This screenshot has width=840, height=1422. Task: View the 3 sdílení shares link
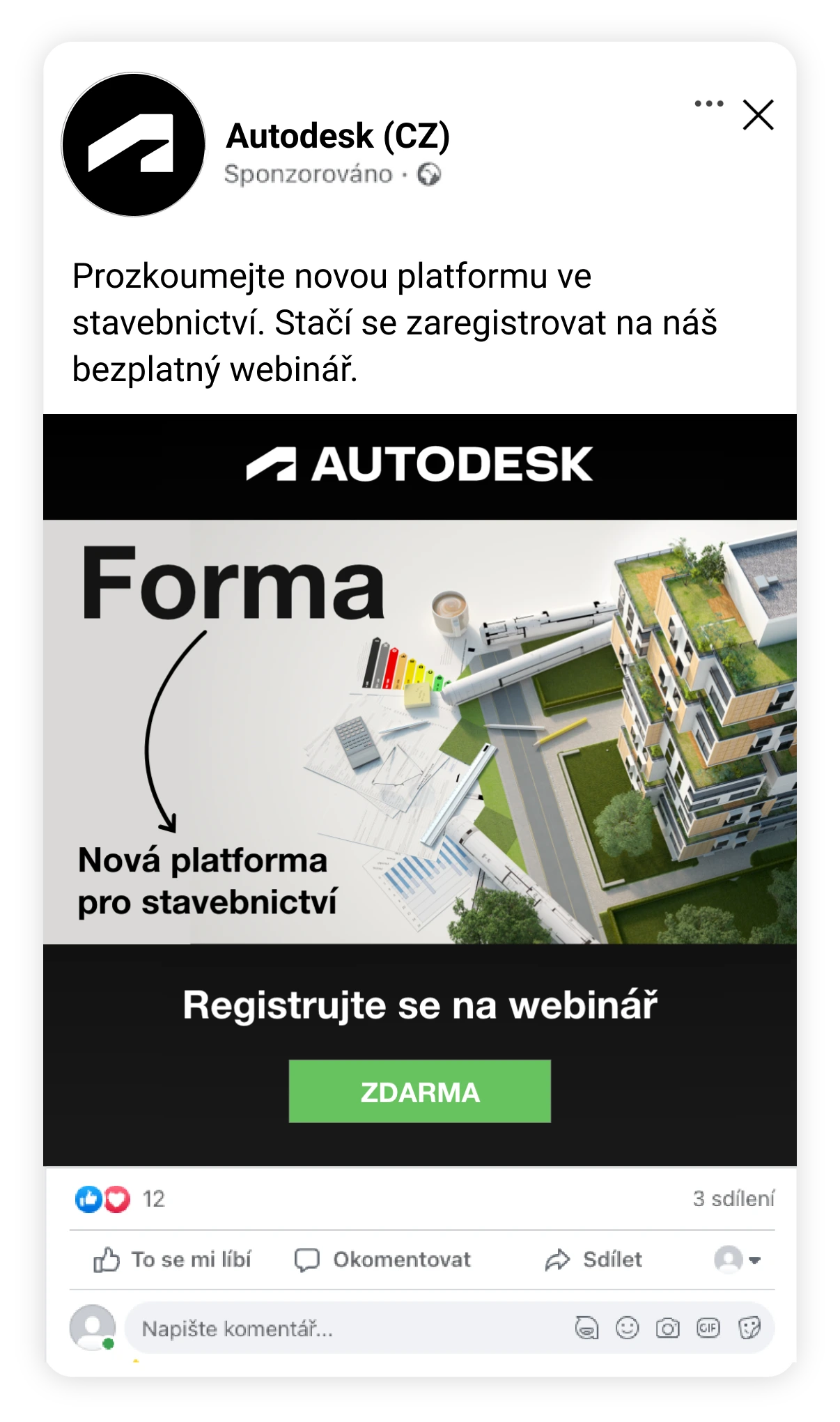coord(733,1198)
